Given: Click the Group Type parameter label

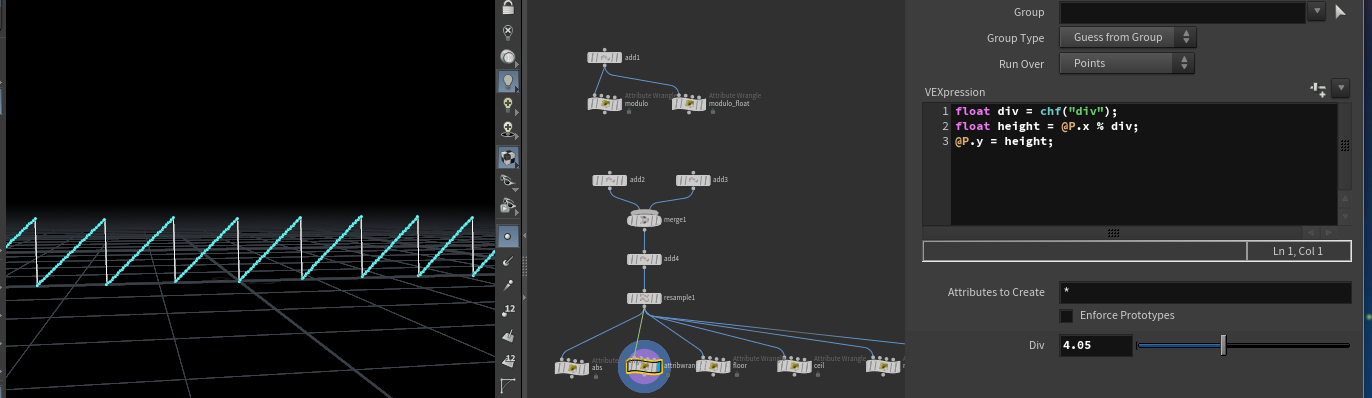Looking at the screenshot, I should [1015, 38].
